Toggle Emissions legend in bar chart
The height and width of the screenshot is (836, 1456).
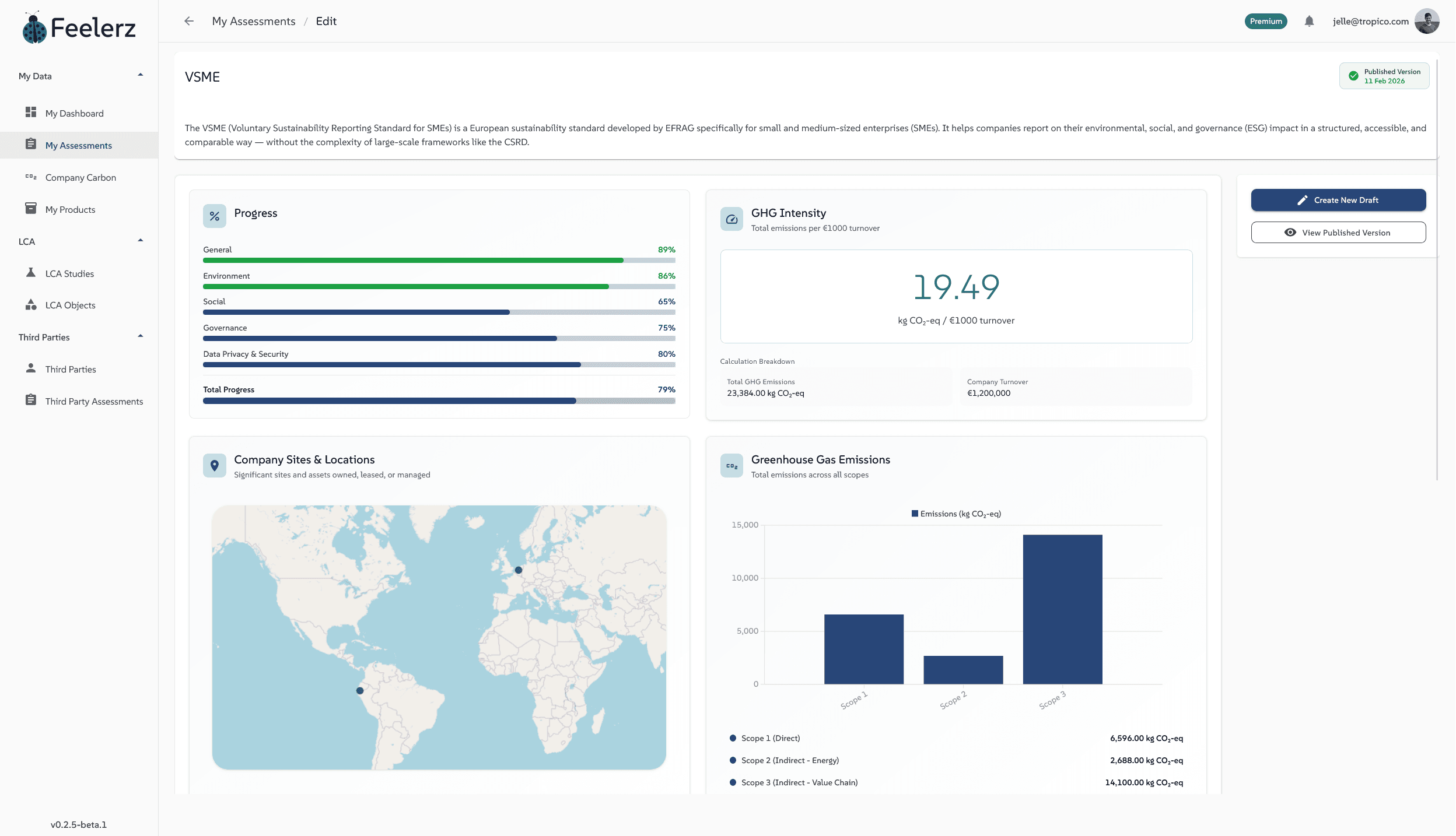[x=957, y=514]
